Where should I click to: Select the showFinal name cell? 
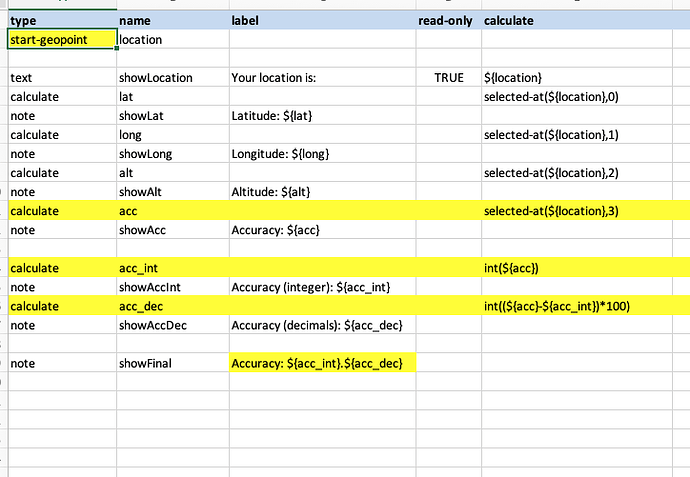click(170, 363)
